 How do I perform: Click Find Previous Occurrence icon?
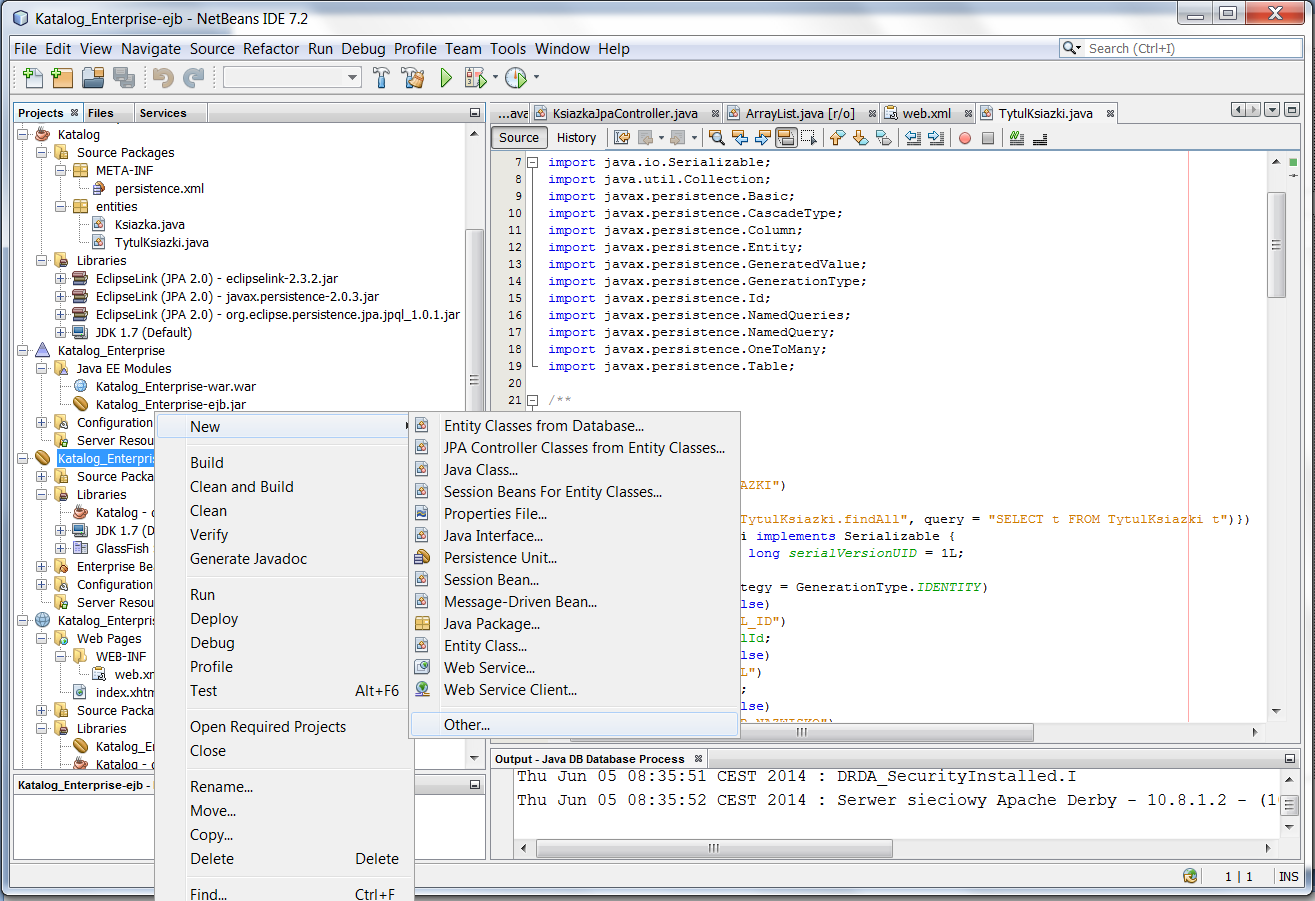[740, 138]
